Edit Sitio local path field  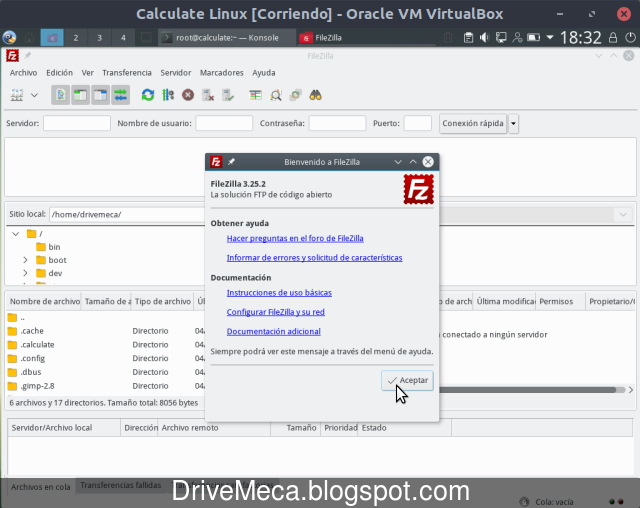point(127,215)
